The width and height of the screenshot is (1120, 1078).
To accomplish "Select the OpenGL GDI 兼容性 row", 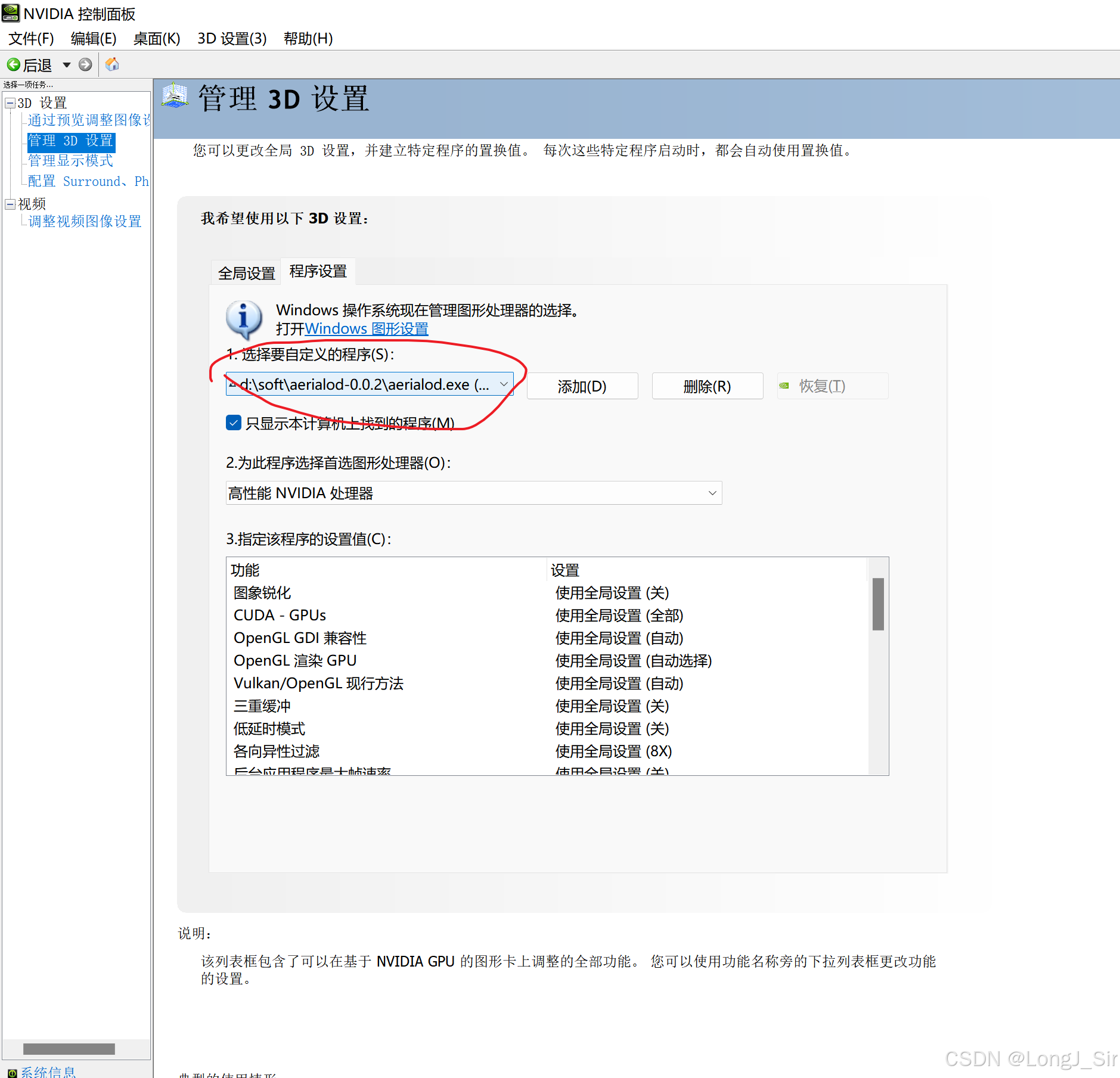I will click(547, 638).
